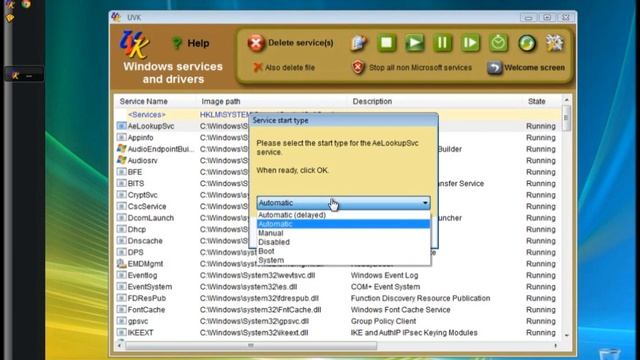
Task: Toggle the Also delete file option
Action: pos(284,67)
